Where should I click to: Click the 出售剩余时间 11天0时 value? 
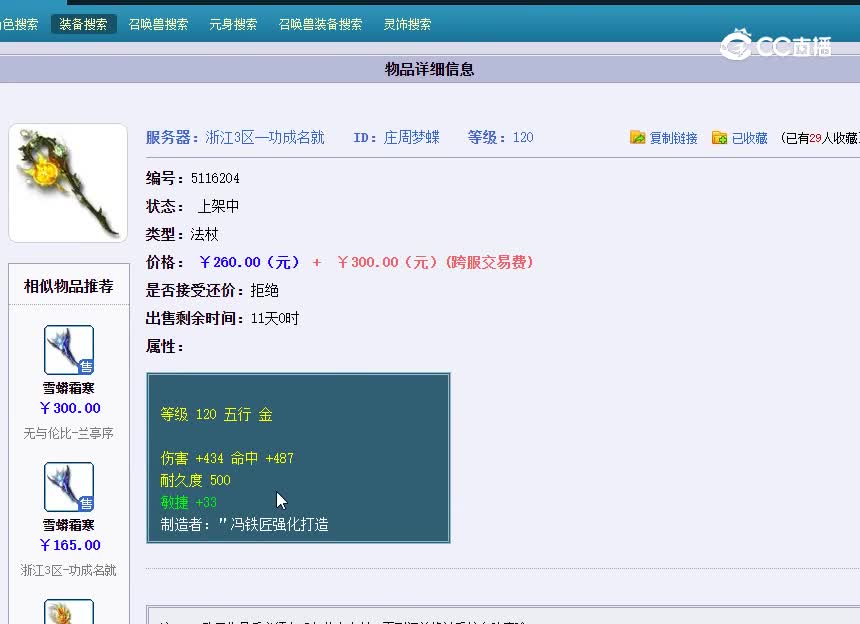(x=275, y=319)
